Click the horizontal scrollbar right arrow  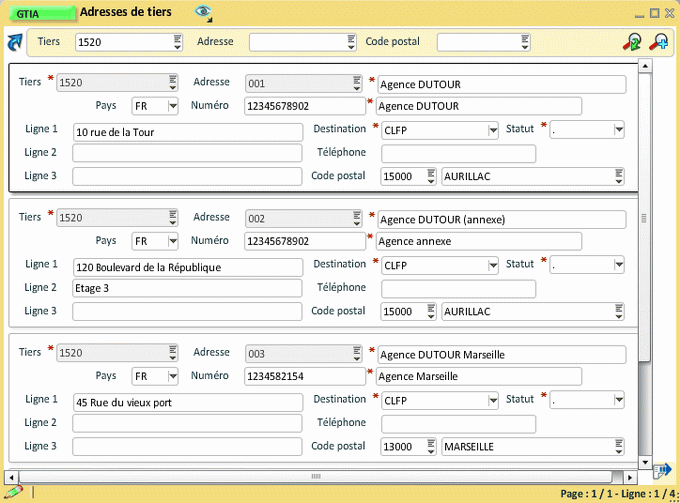pos(630,477)
